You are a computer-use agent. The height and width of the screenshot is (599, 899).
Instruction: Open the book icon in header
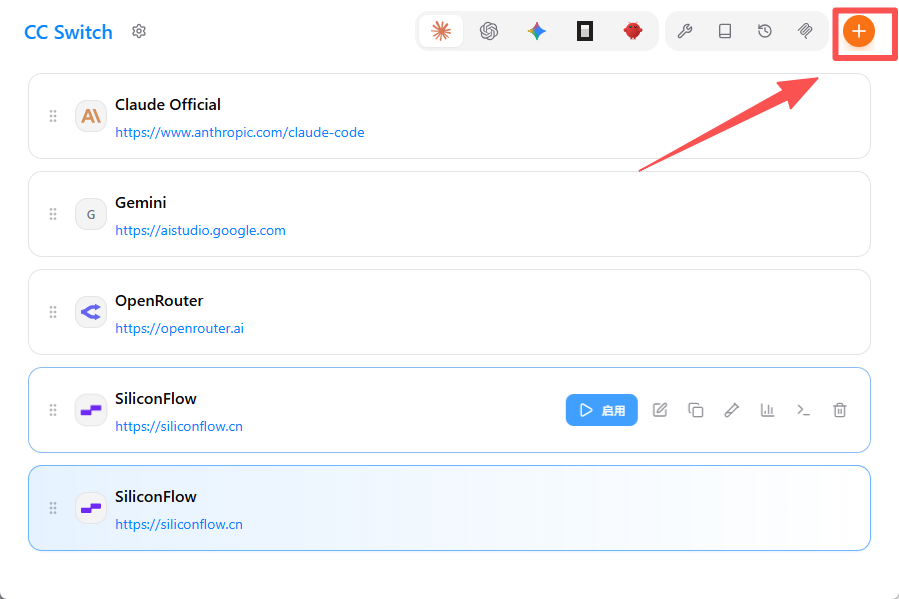(x=725, y=31)
